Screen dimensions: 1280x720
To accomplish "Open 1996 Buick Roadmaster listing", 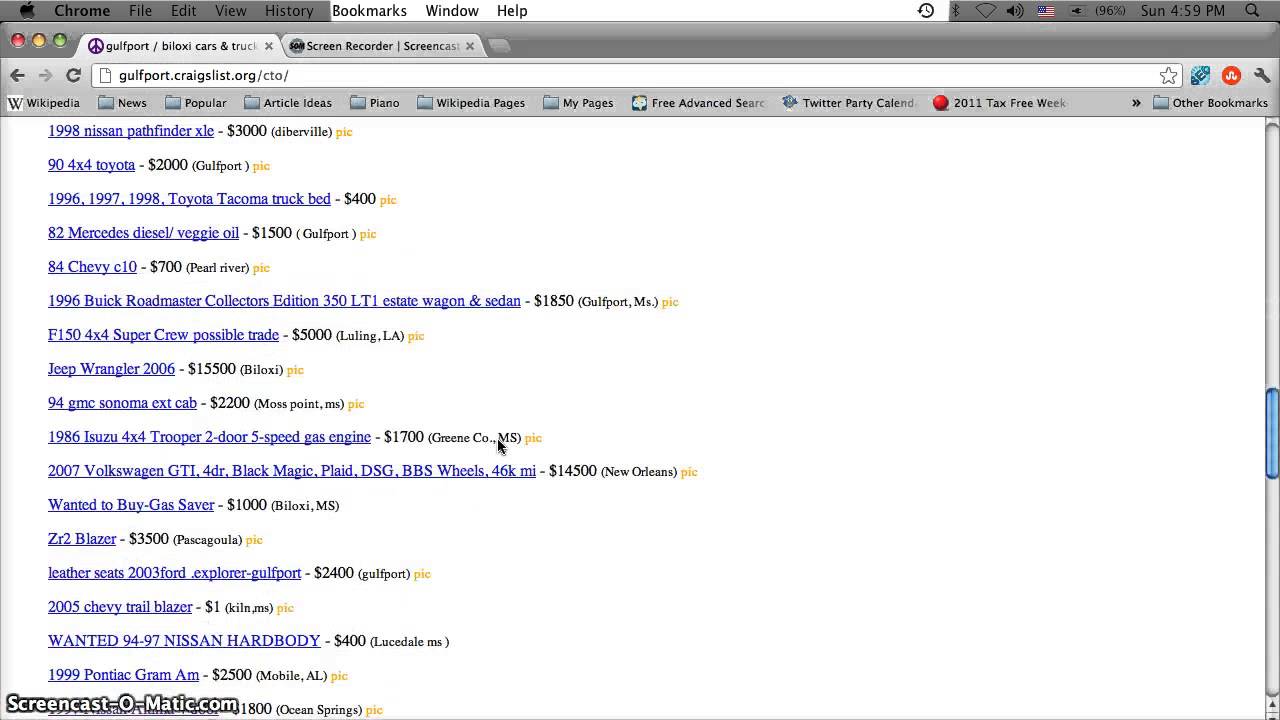I will tap(284, 301).
